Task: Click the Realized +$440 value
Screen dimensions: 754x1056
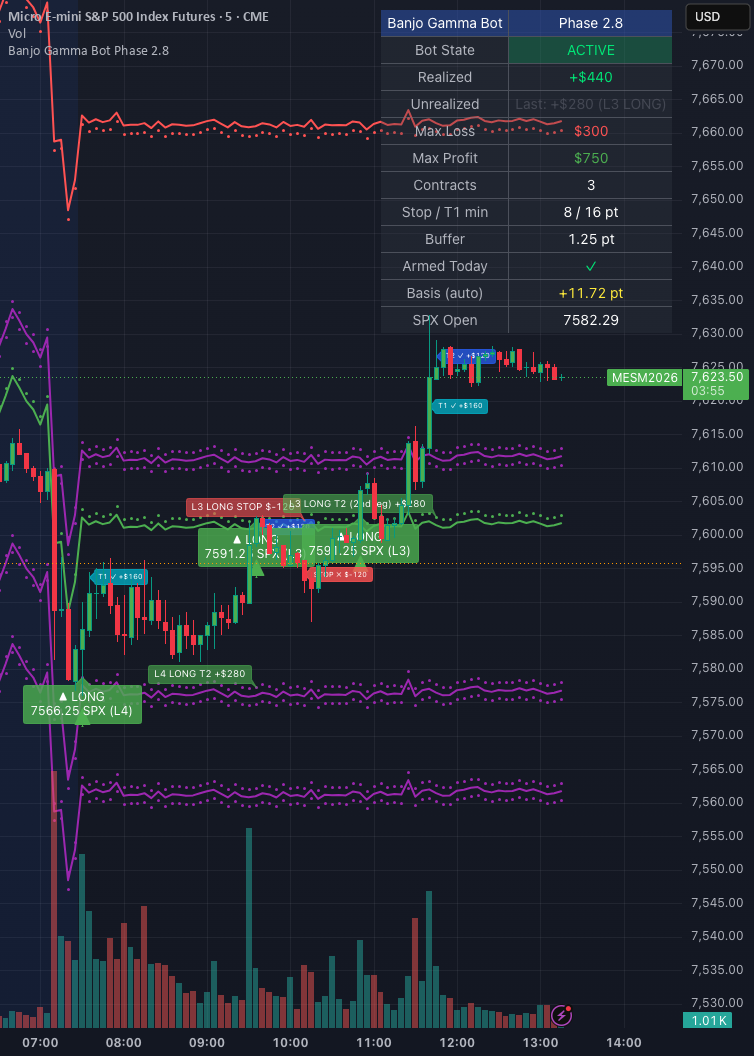Action: click(590, 77)
